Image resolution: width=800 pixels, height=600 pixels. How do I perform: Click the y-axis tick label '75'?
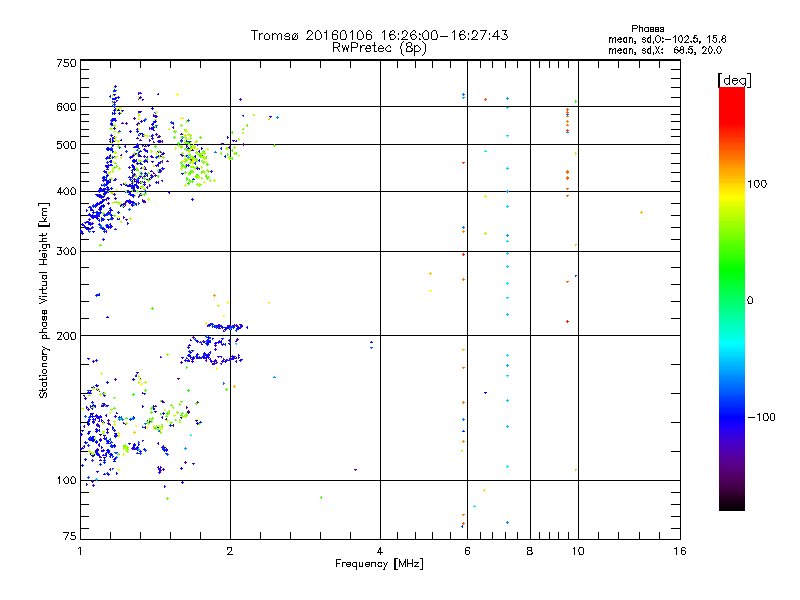[x=70, y=536]
